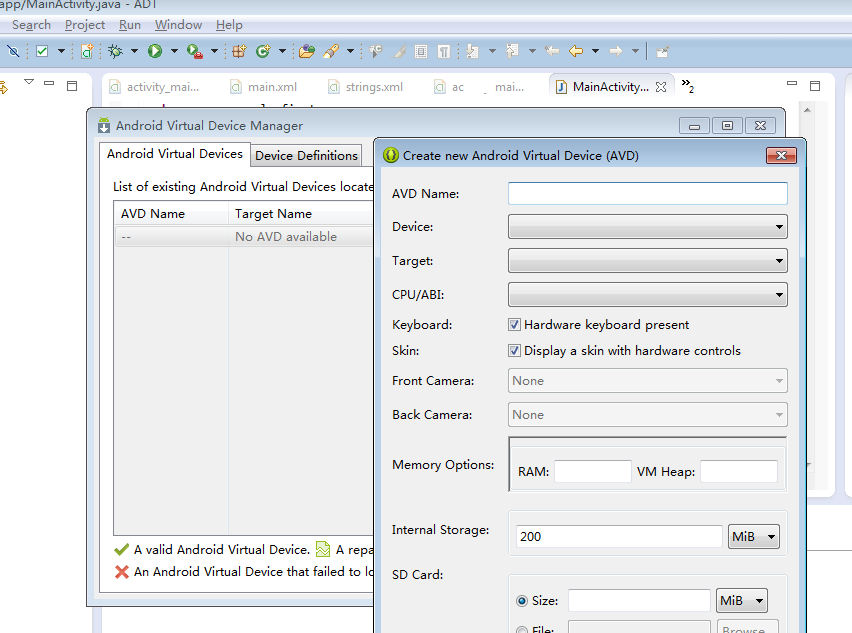Switch to the Device Definitions tab
The height and width of the screenshot is (633, 852).
306,155
